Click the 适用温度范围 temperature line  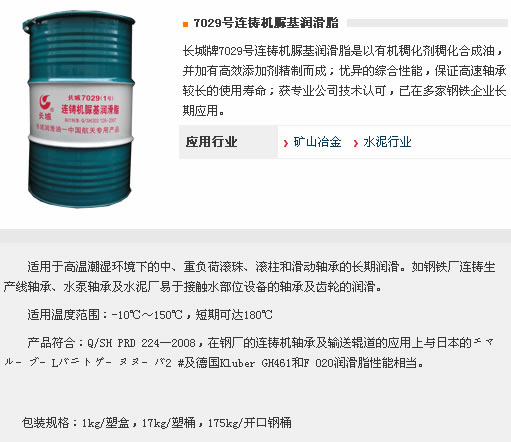(150, 314)
